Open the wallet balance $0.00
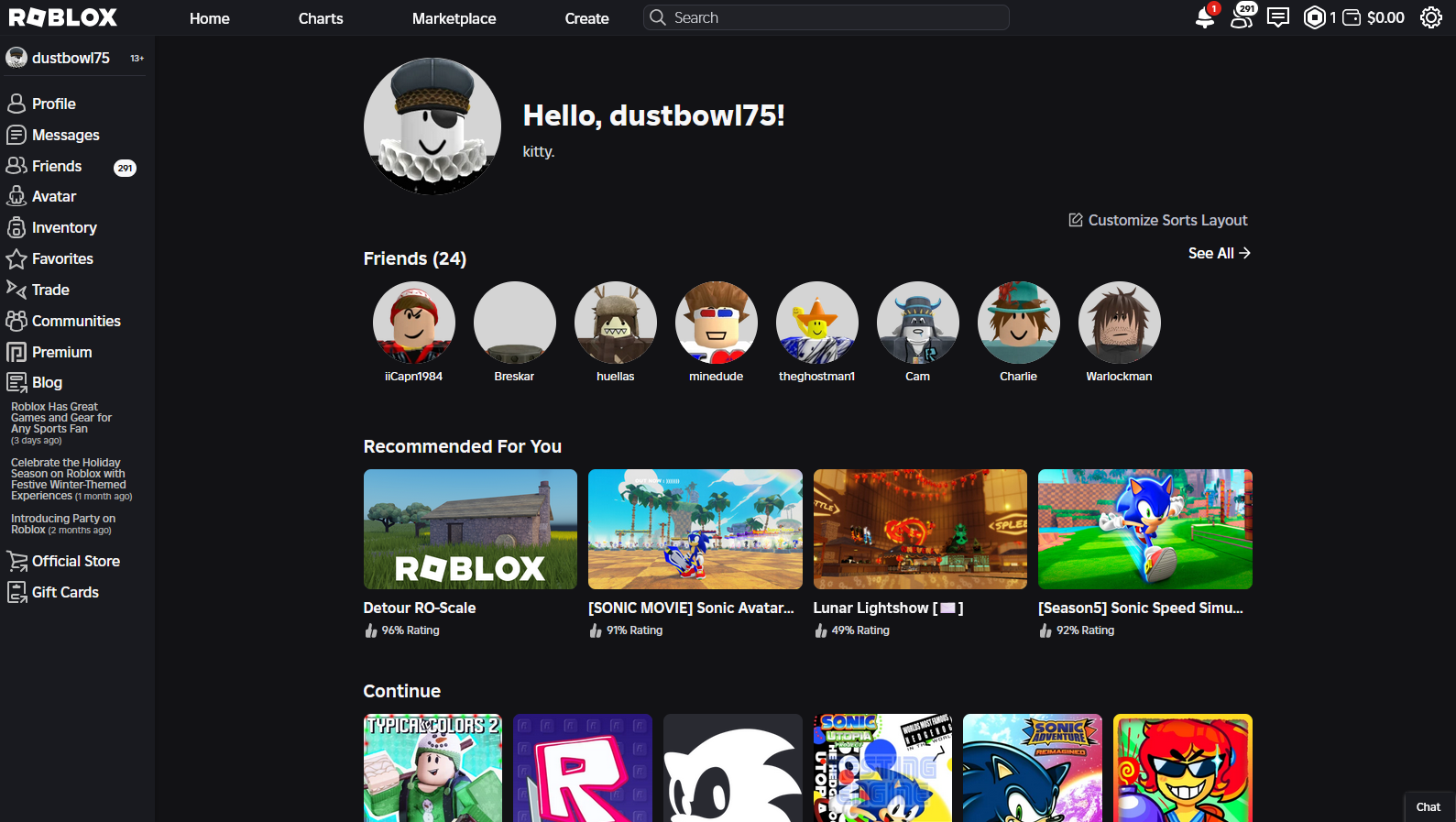The width and height of the screenshot is (1456, 822). (x=1374, y=17)
